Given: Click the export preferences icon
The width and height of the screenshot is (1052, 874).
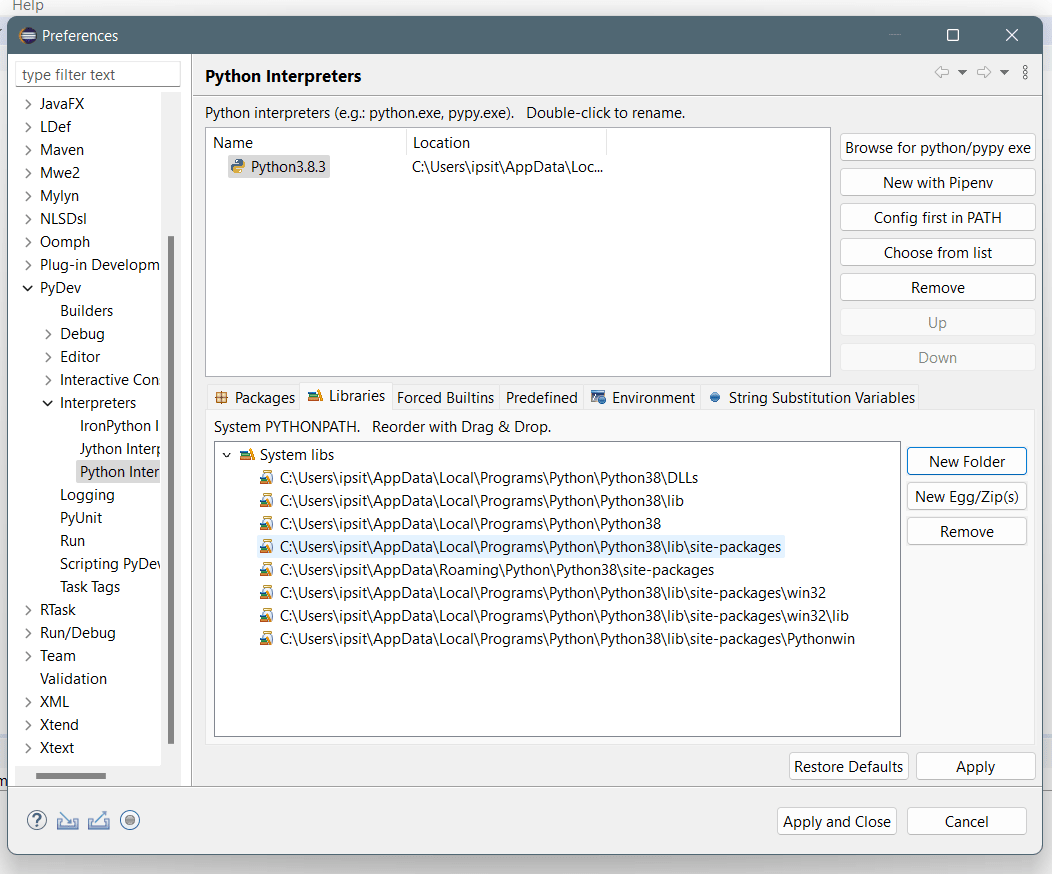Looking at the screenshot, I should point(98,821).
